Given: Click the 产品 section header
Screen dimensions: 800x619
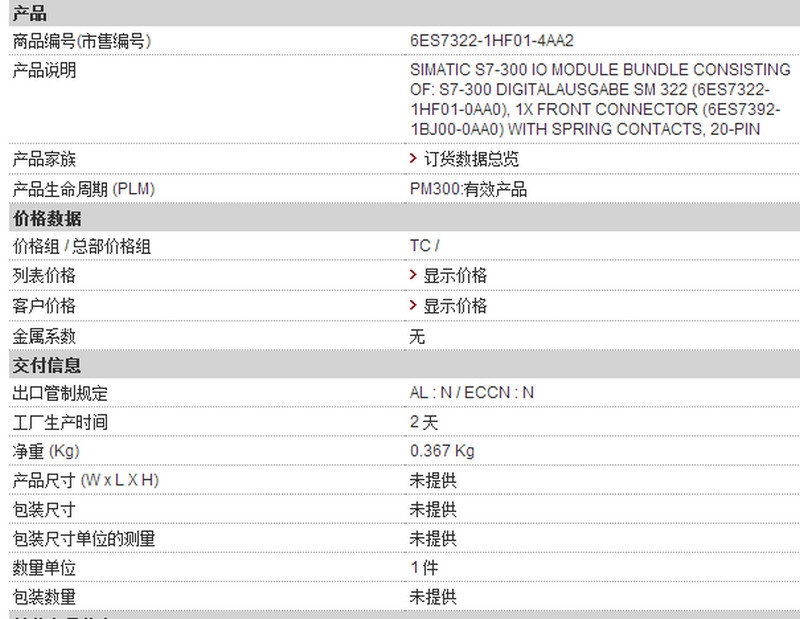Looking at the screenshot, I should (x=30, y=13).
